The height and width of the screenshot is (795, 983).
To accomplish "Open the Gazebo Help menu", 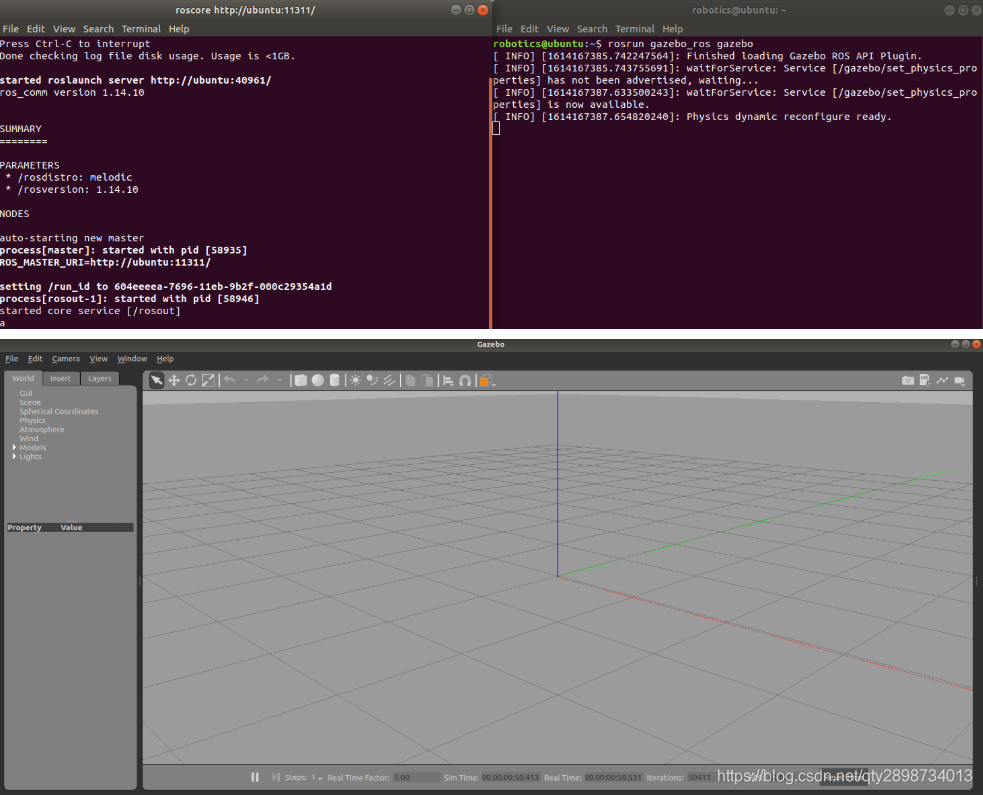I will [x=165, y=359].
